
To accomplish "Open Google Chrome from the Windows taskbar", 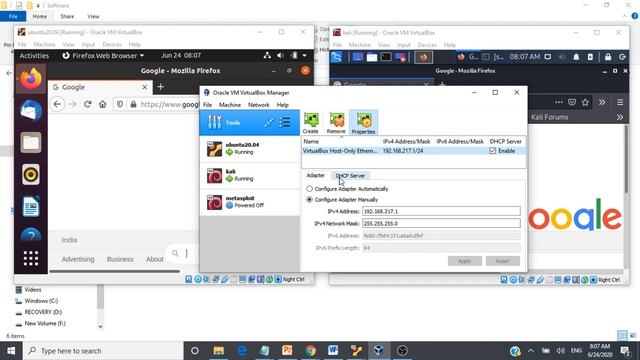I will (x=310, y=351).
